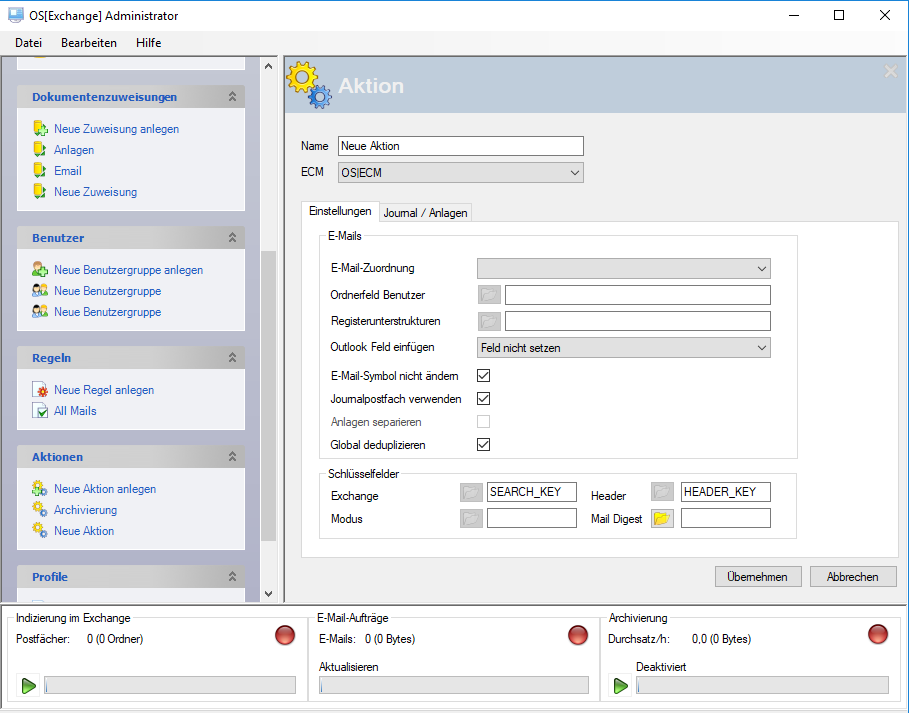Click green play icon in Archivierung panel

click(621, 685)
